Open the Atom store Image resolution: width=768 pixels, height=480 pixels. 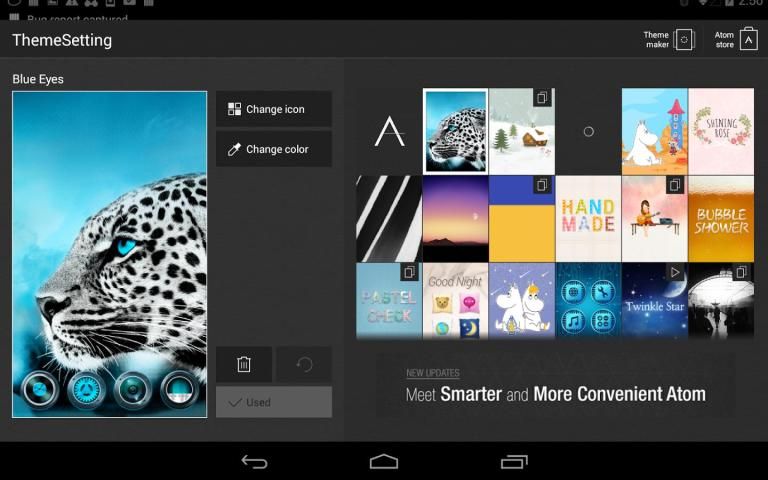(x=736, y=40)
